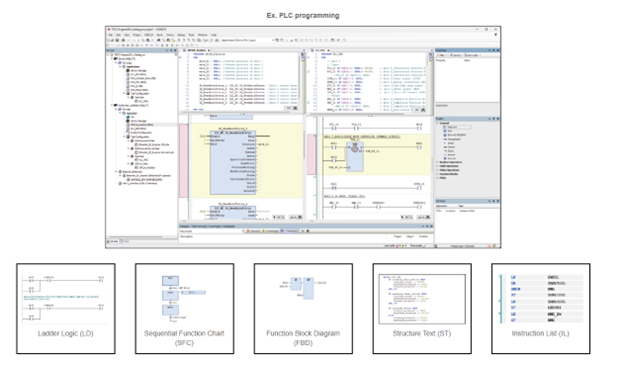Pick the Jump element in ToolBox
The image size is (624, 367).
click(448, 143)
